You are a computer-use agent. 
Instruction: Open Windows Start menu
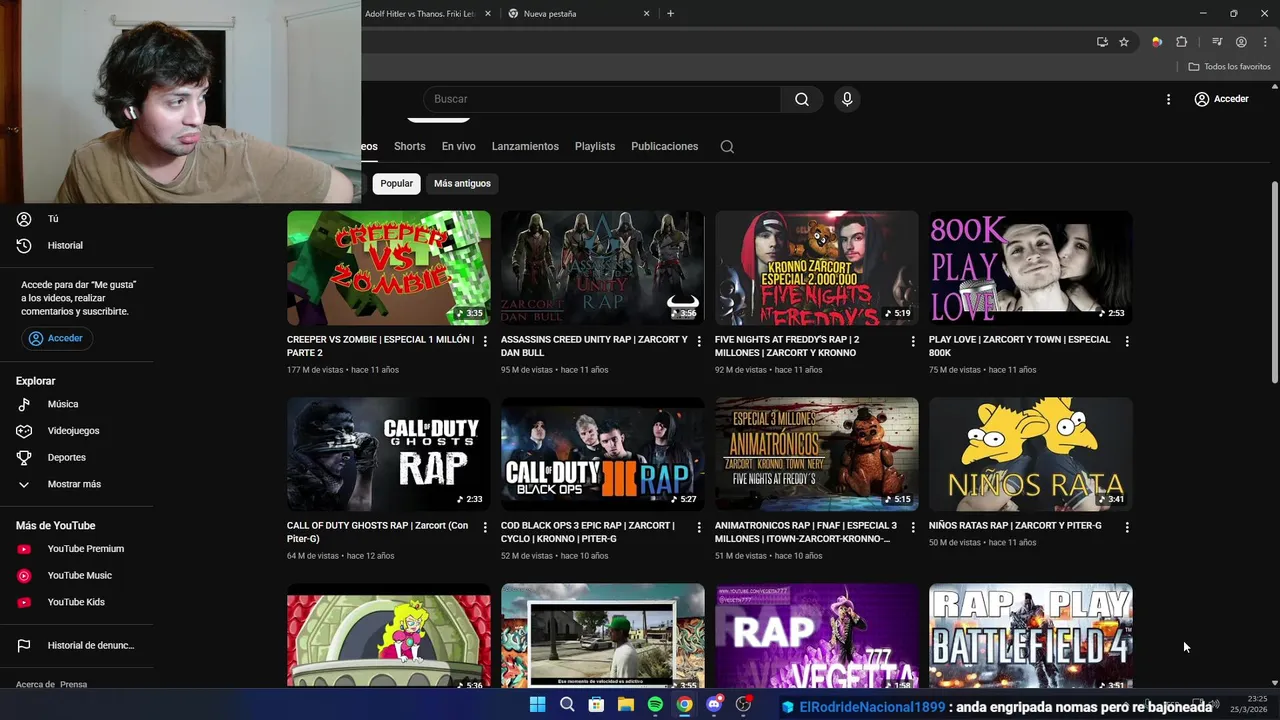[x=537, y=705]
